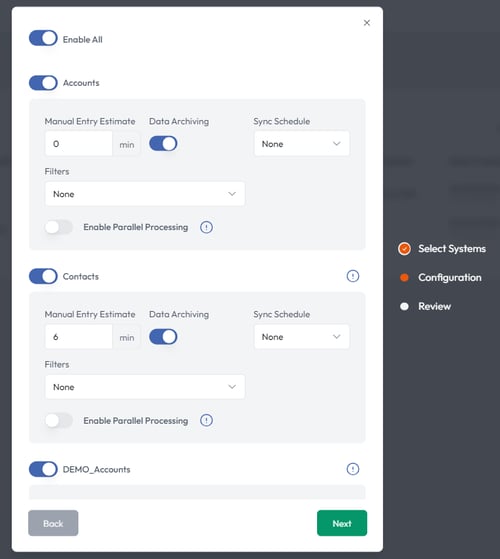Screen dimensions: 500x559
Task: Click info icon next to Contacts header
Action: 353,276
